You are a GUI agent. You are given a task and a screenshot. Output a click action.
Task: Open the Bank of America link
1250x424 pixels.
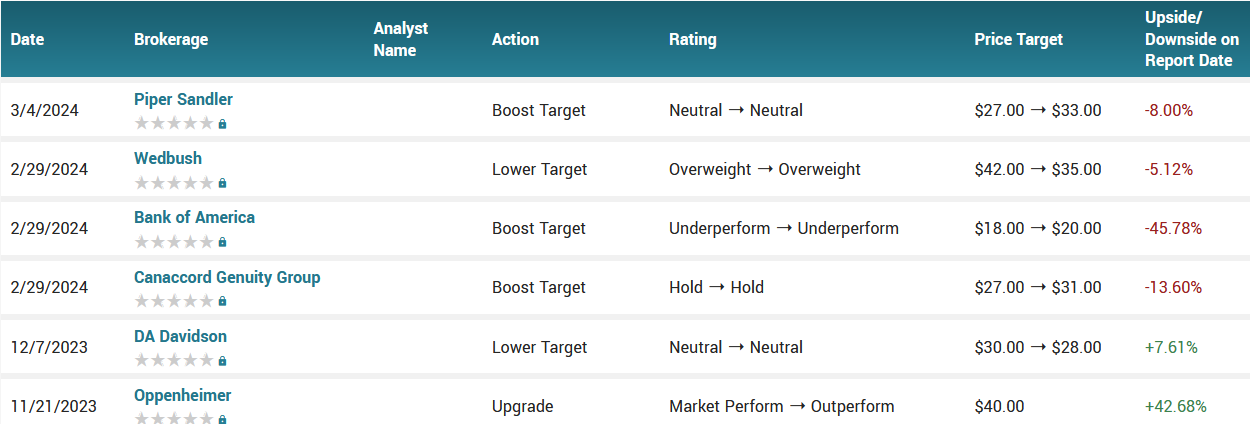pyautogui.click(x=194, y=217)
